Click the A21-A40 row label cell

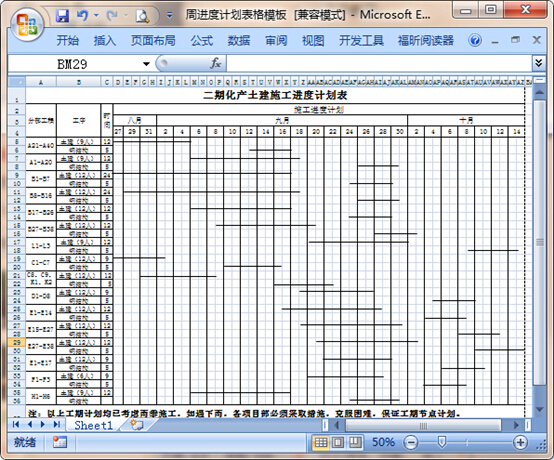pyautogui.click(x=41, y=146)
